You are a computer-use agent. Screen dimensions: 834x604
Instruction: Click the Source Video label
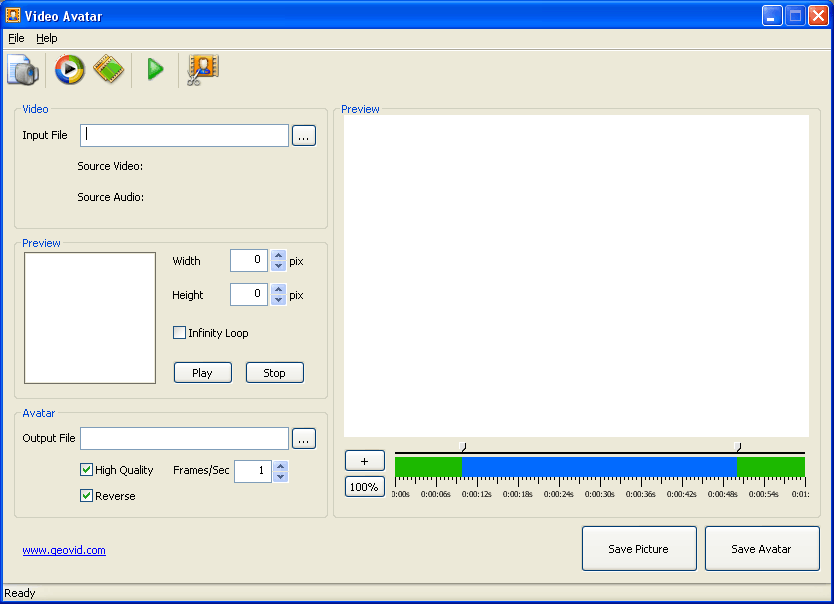pos(110,166)
